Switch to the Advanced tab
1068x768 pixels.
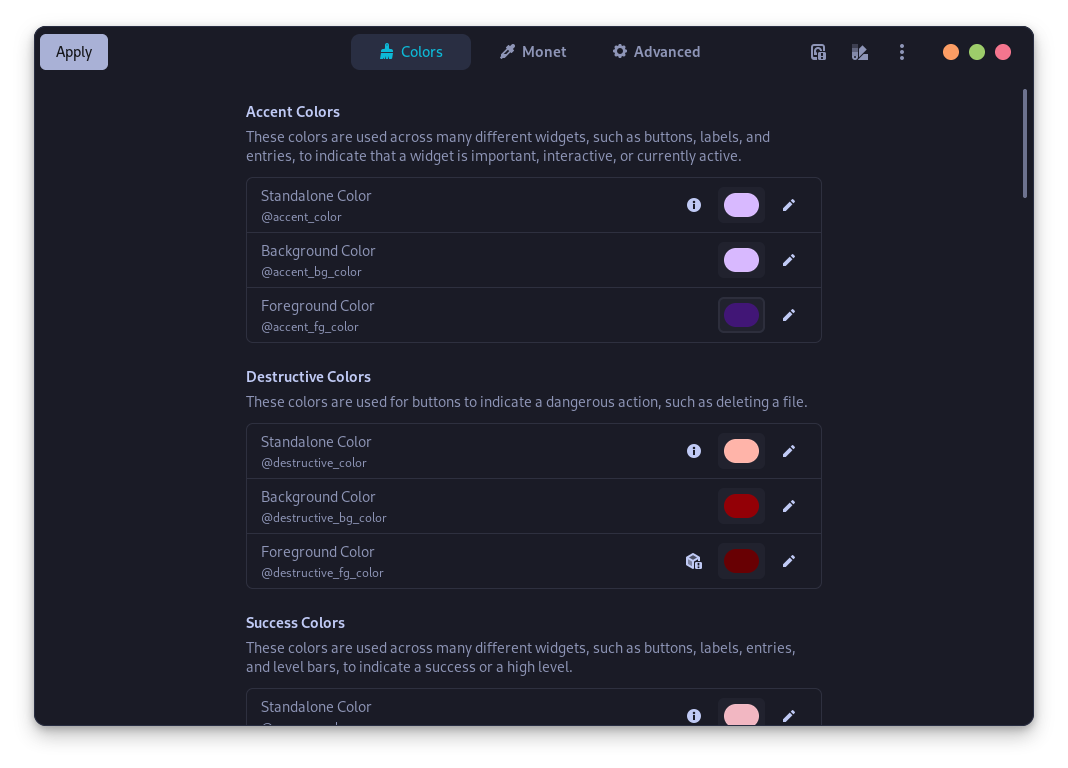pos(656,51)
